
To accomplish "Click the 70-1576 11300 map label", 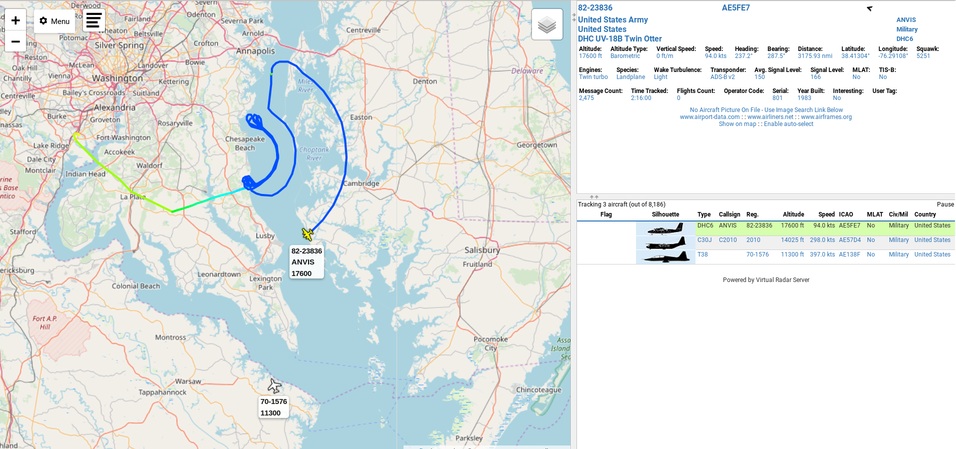I will click(x=273, y=407).
